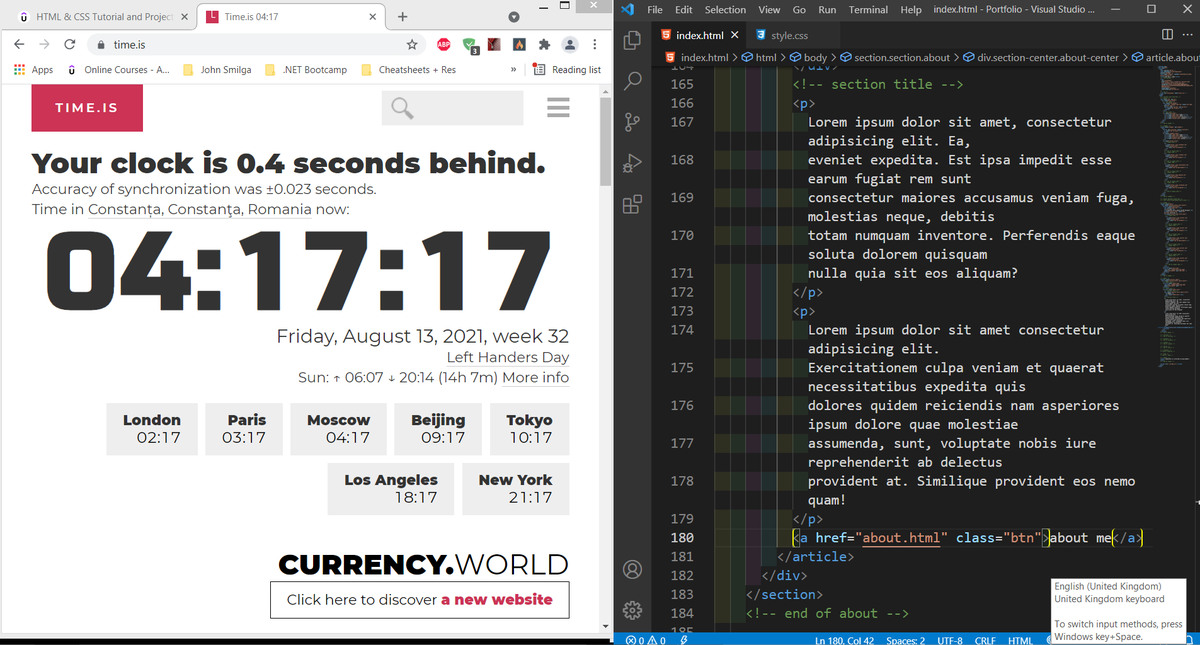This screenshot has height=645, width=1200.
Task: Click Chrome address bar time.is
Action: click(x=255, y=45)
